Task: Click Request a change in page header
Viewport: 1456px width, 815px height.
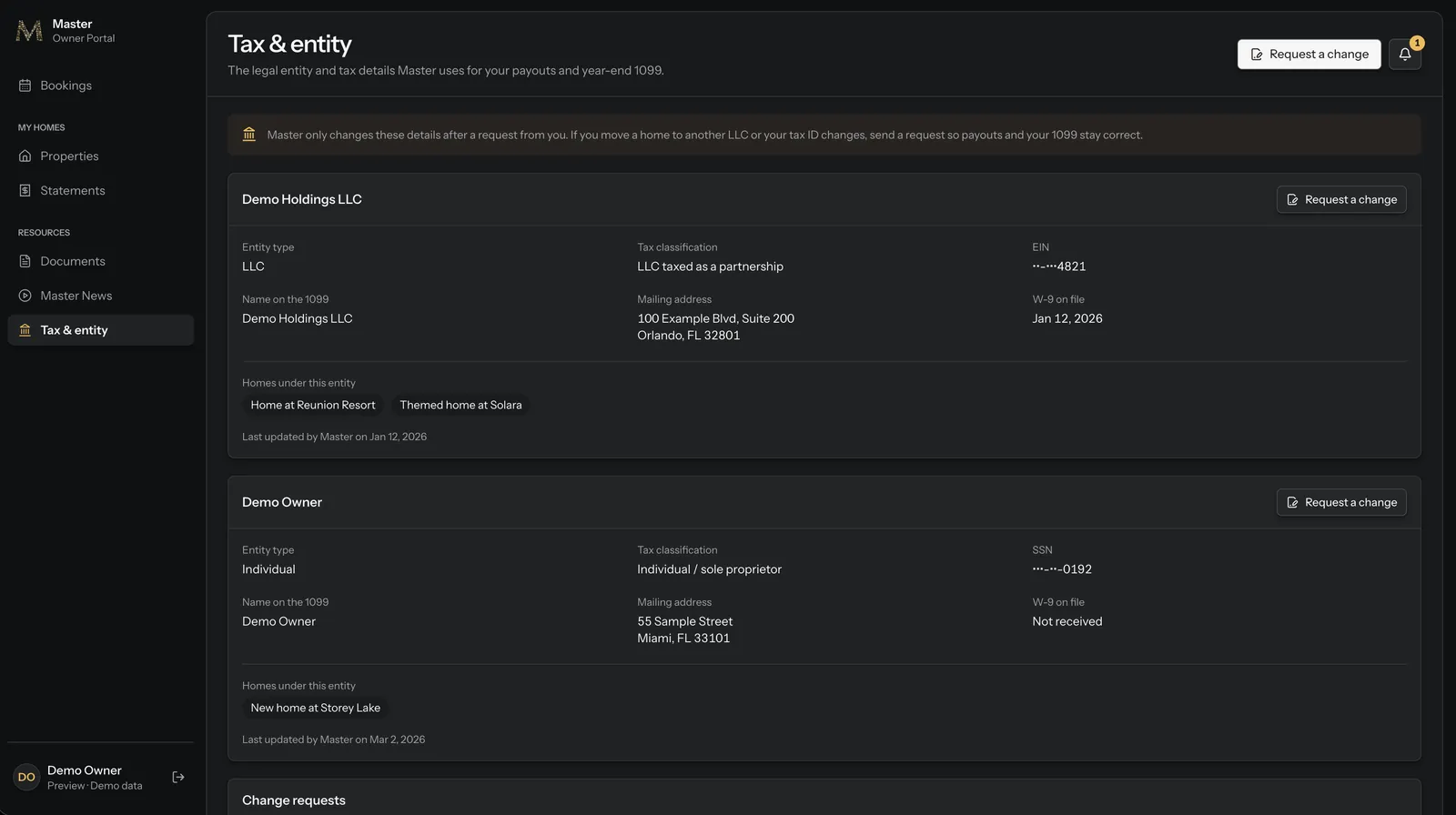Action: coord(1309,55)
